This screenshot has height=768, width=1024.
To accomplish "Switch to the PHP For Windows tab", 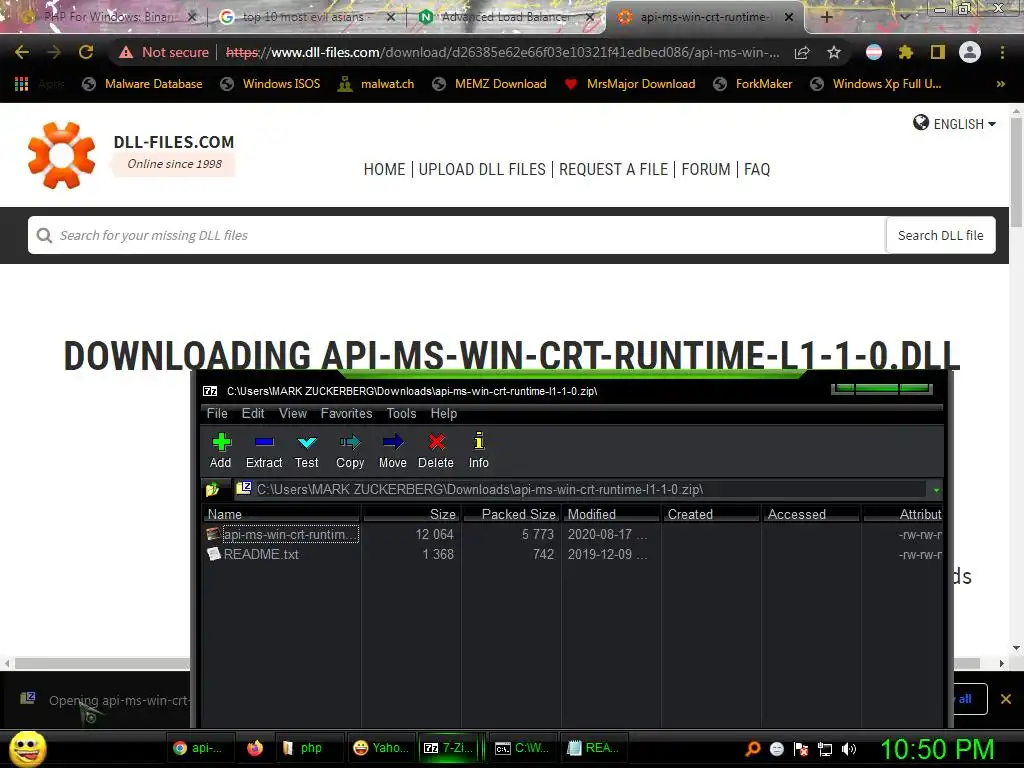I will (x=108, y=17).
